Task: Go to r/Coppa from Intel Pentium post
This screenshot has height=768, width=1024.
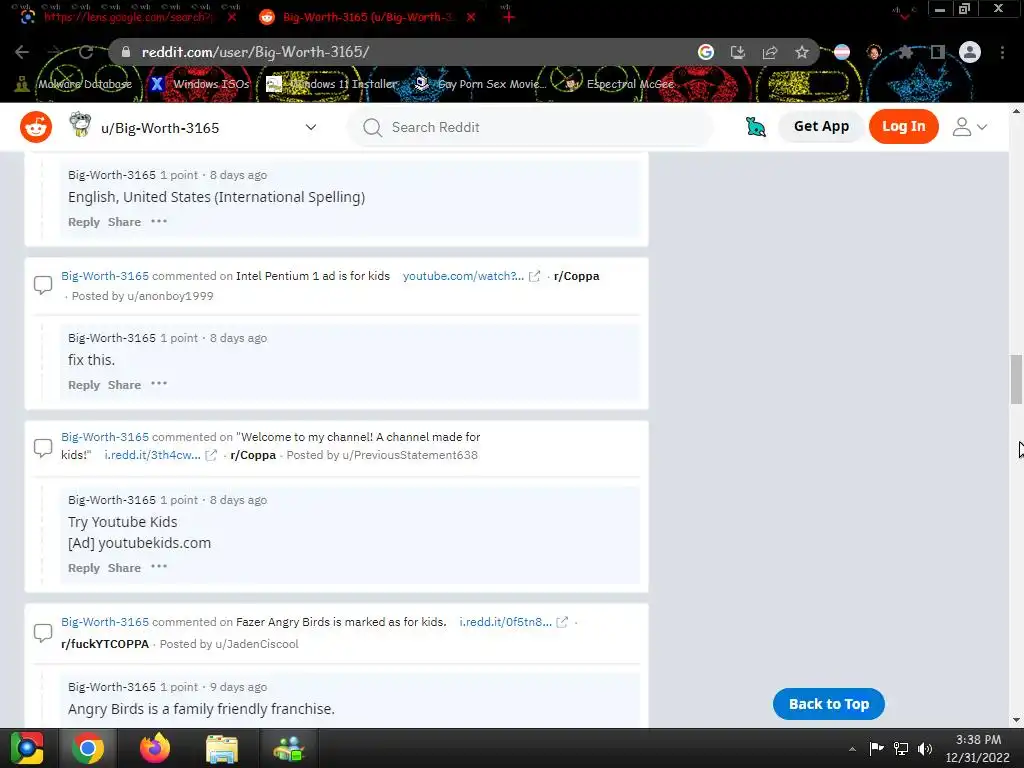Action: click(x=577, y=276)
